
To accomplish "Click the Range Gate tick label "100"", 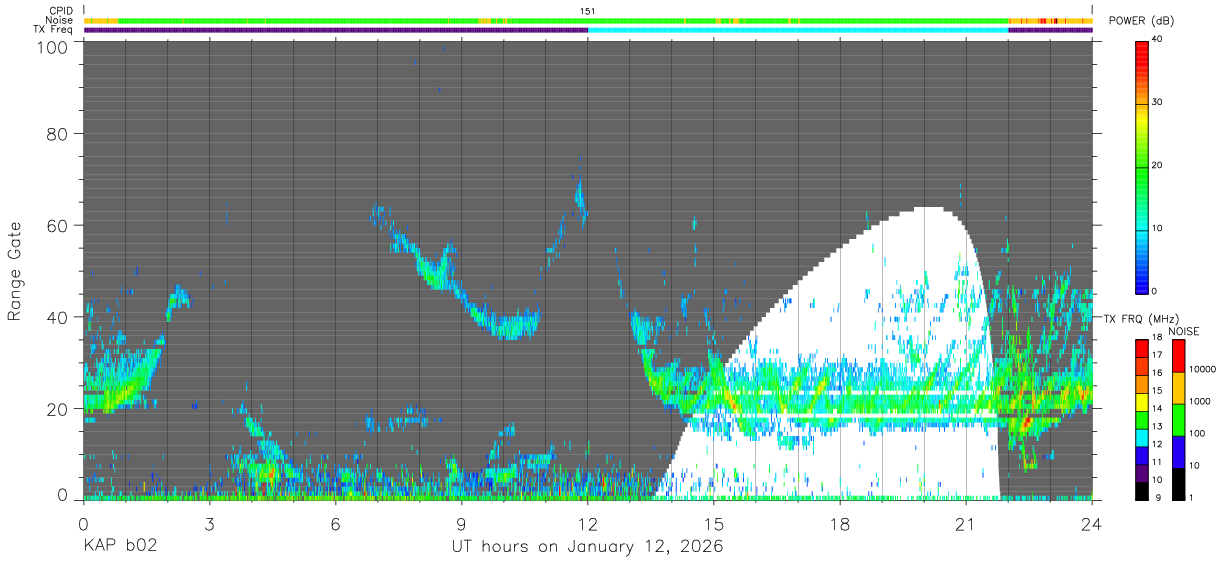I will pyautogui.click(x=53, y=47).
